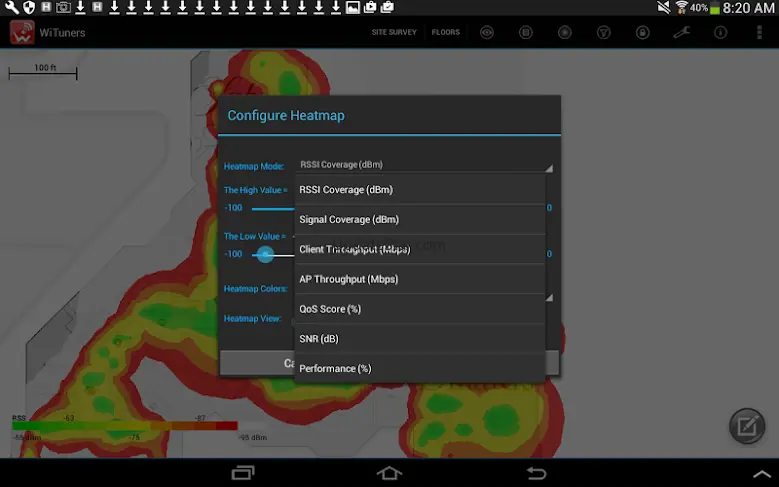Click the 'Heatmap Colors:' label
The image size is (779, 487).
(255, 289)
